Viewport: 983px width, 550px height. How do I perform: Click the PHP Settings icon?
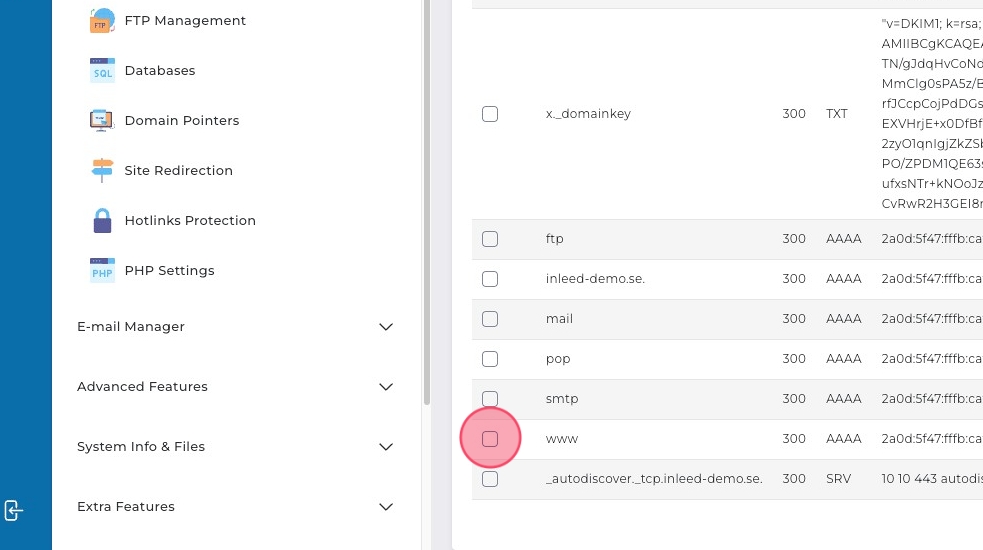click(102, 271)
